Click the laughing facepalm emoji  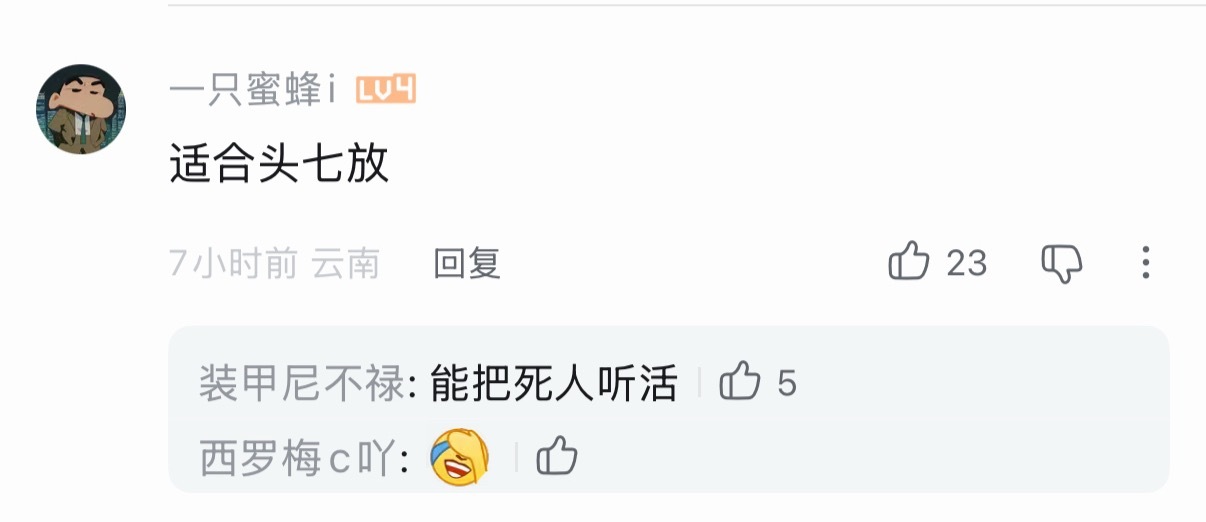[x=459, y=457]
